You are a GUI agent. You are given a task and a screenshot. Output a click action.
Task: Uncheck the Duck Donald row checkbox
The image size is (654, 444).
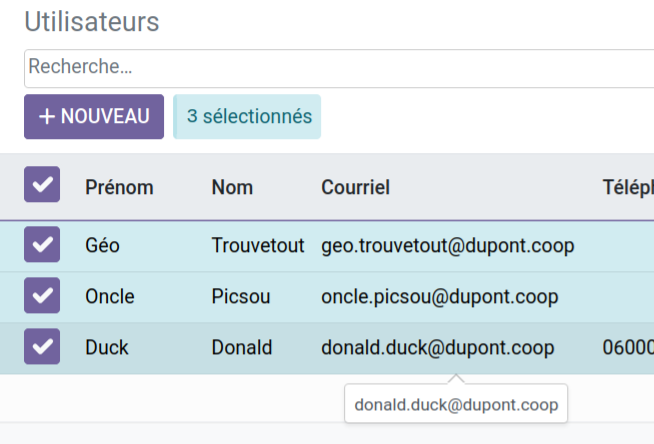click(x=42, y=347)
